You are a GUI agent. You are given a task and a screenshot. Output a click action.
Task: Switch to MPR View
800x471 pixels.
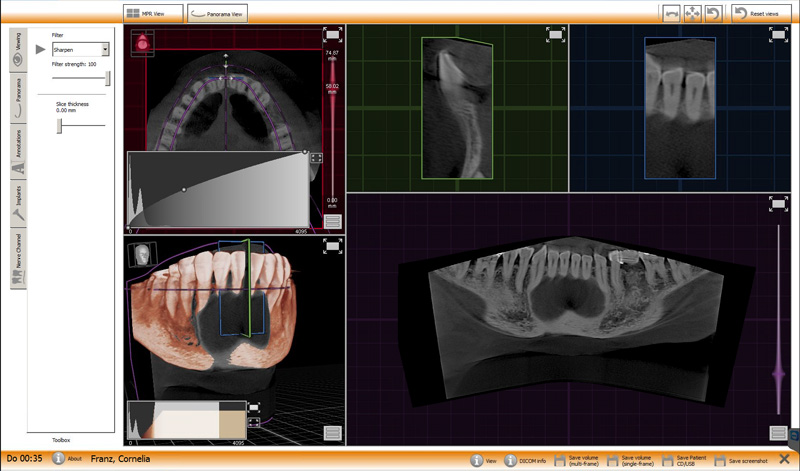click(154, 13)
